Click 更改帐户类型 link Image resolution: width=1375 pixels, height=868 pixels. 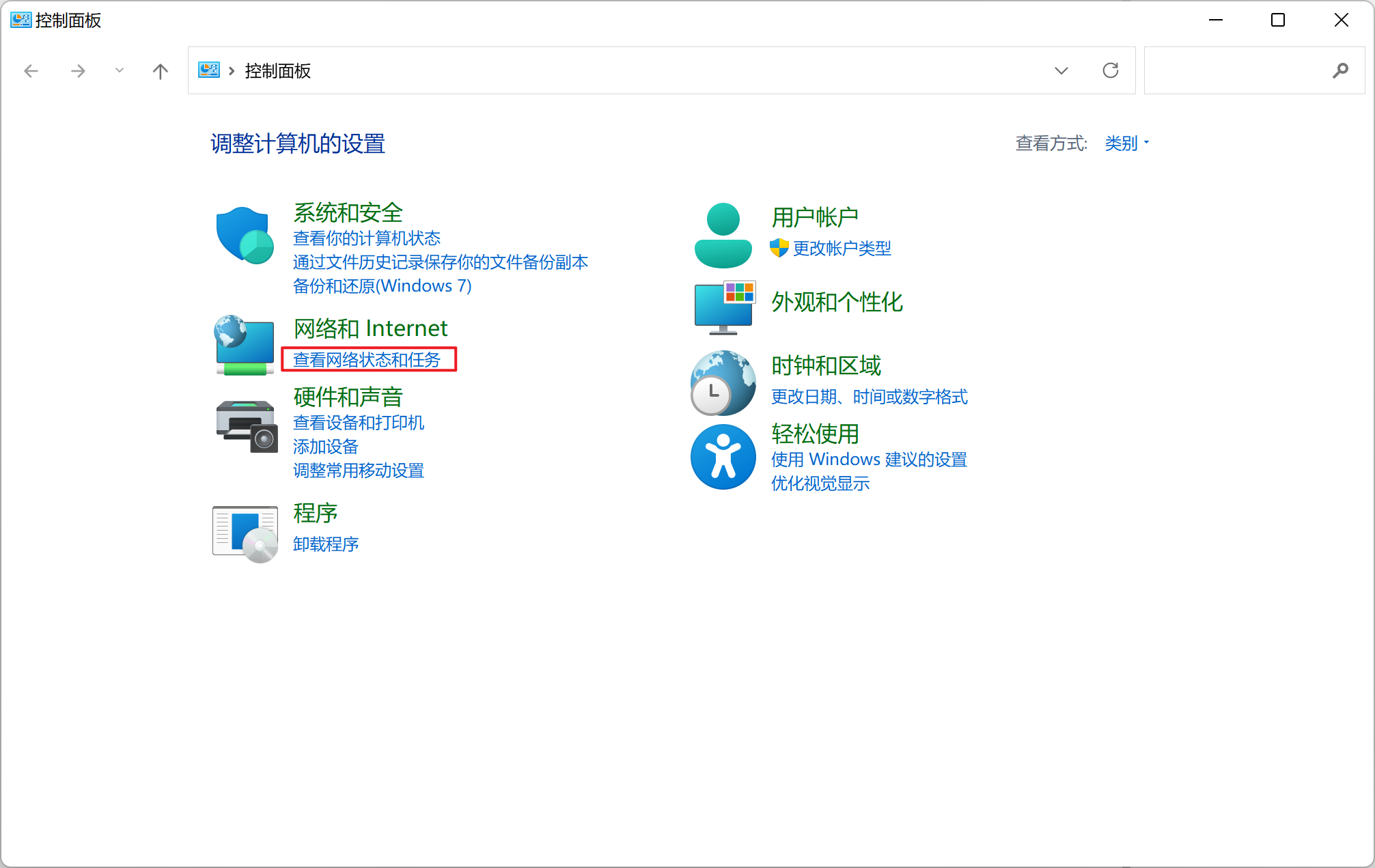[842, 249]
